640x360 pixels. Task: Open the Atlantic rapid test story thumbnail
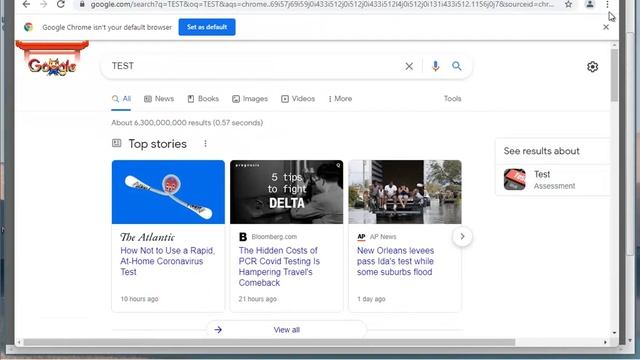pyautogui.click(x=168, y=192)
